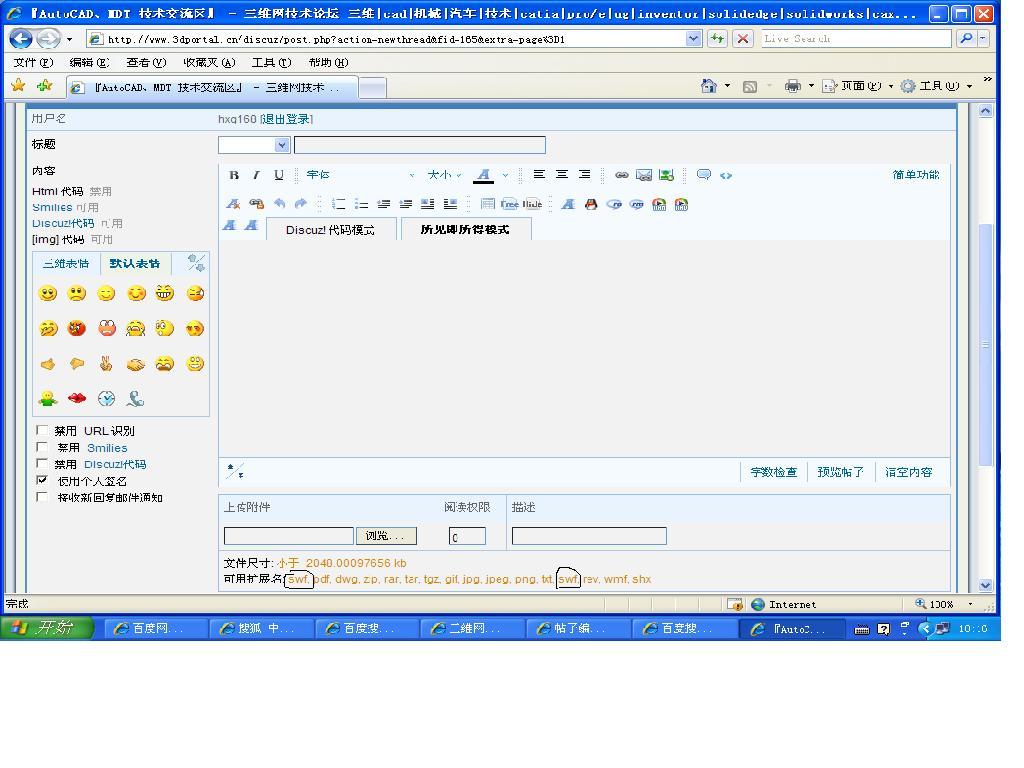This screenshot has height=768, width=1024.
Task: Toggle the disable Smilies checkbox
Action: [x=42, y=447]
